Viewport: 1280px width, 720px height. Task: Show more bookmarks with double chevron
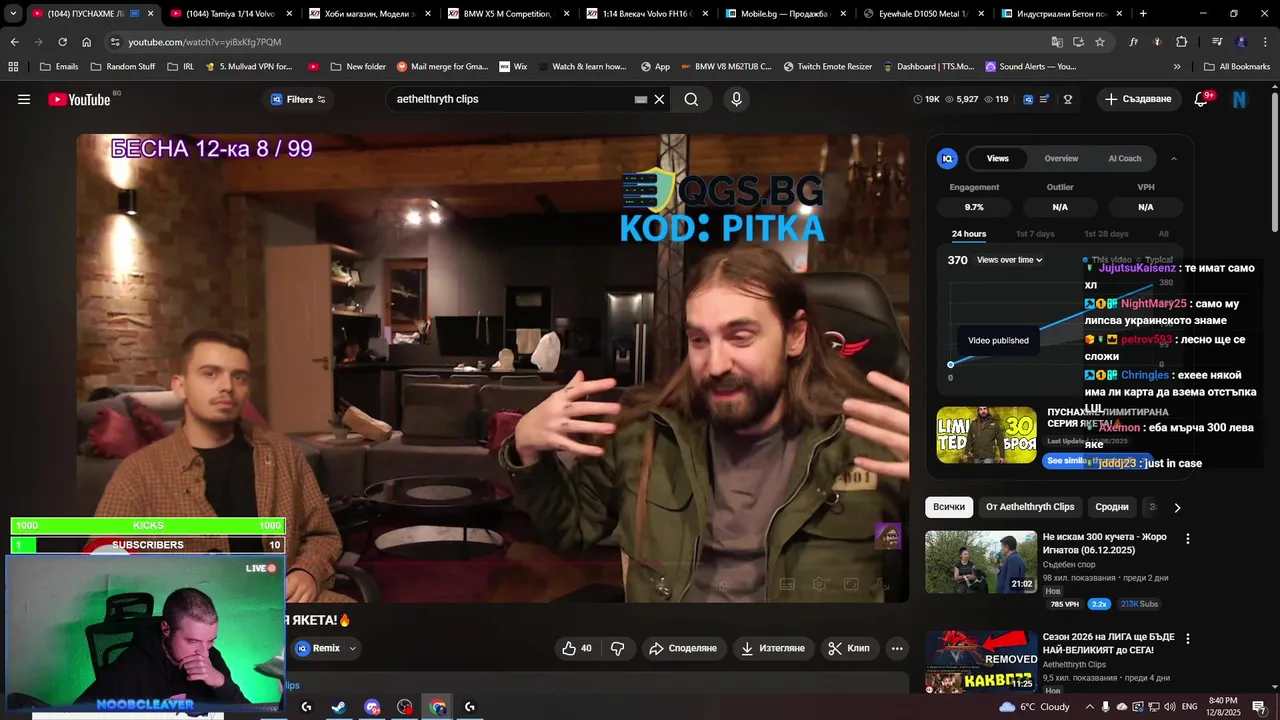[x=1176, y=66]
